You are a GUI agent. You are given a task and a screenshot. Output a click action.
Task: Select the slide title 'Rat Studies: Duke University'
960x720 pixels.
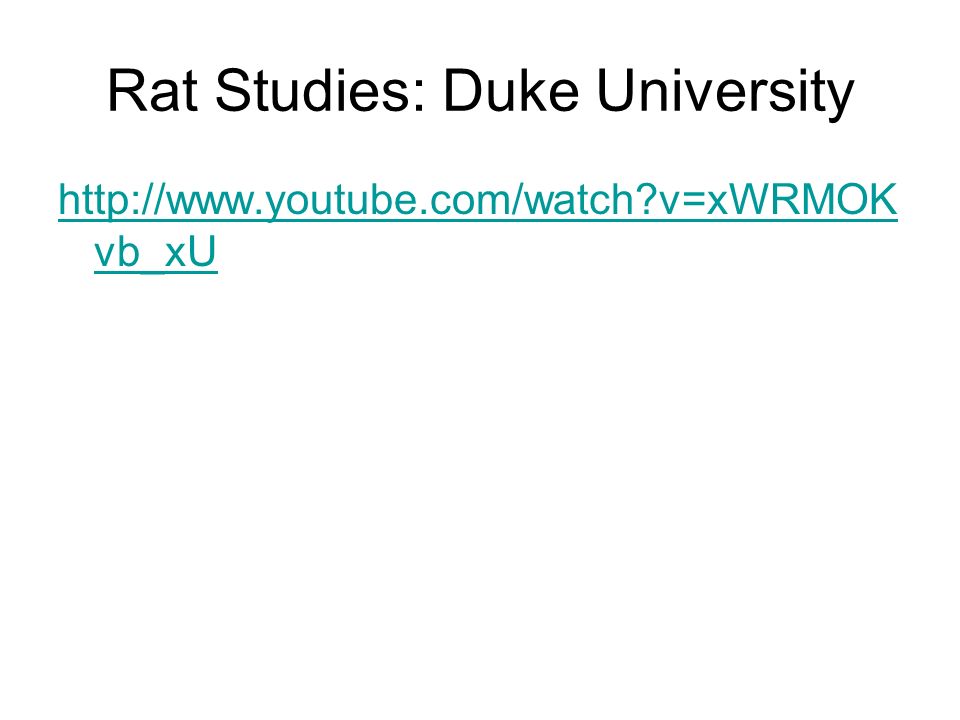coord(481,92)
